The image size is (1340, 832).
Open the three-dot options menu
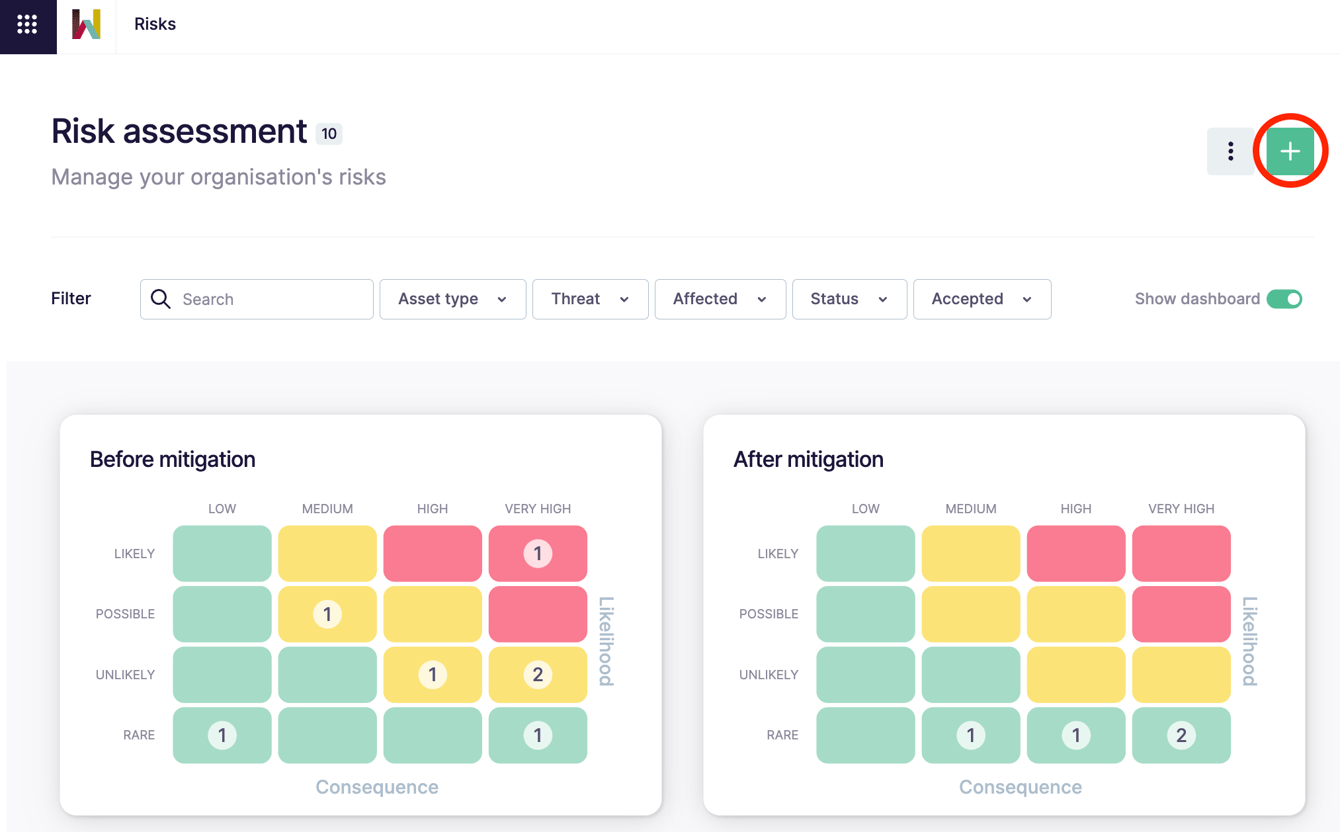tap(1230, 151)
